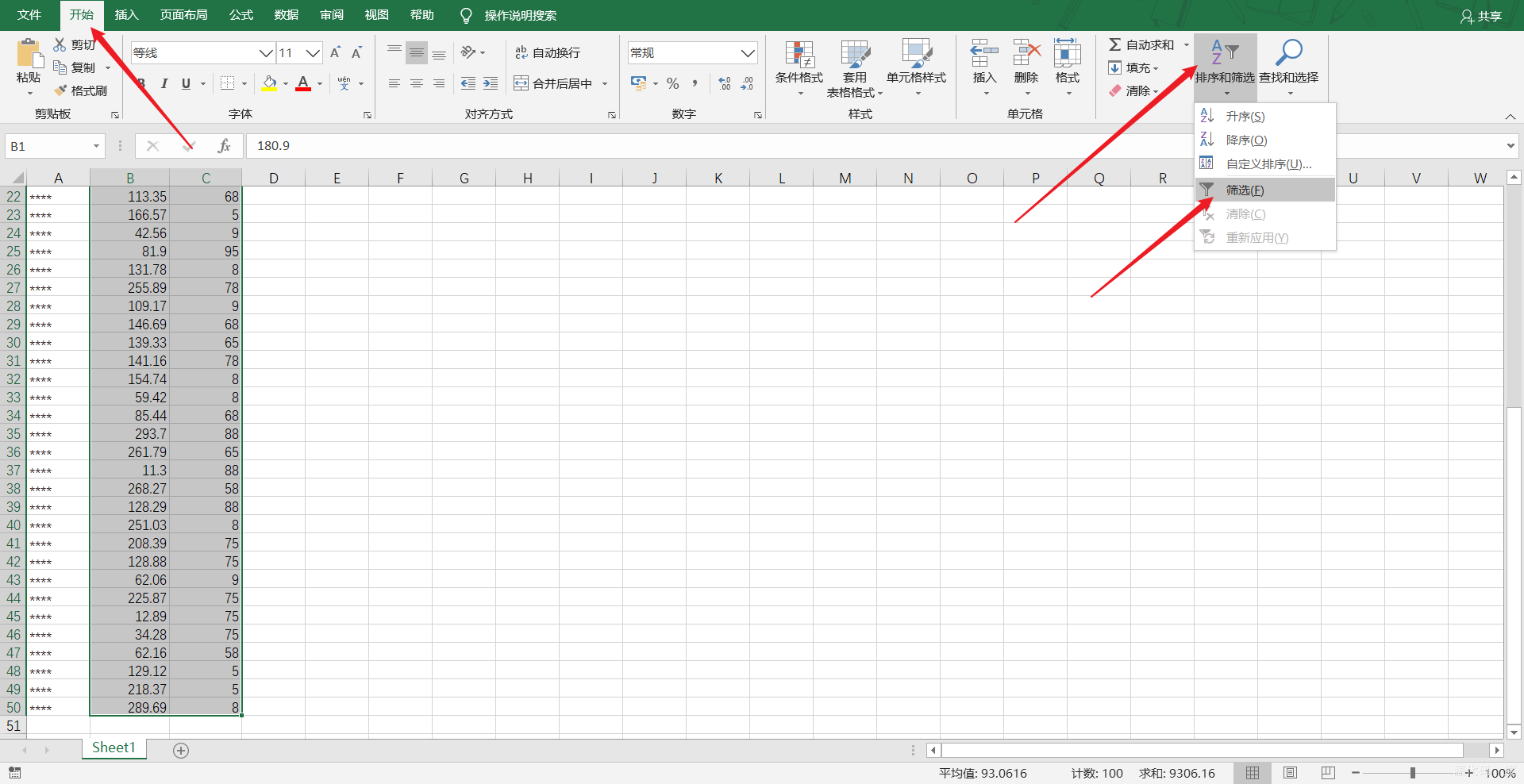Switch to the Data (数据) tab
1524x784 pixels.
click(x=287, y=15)
